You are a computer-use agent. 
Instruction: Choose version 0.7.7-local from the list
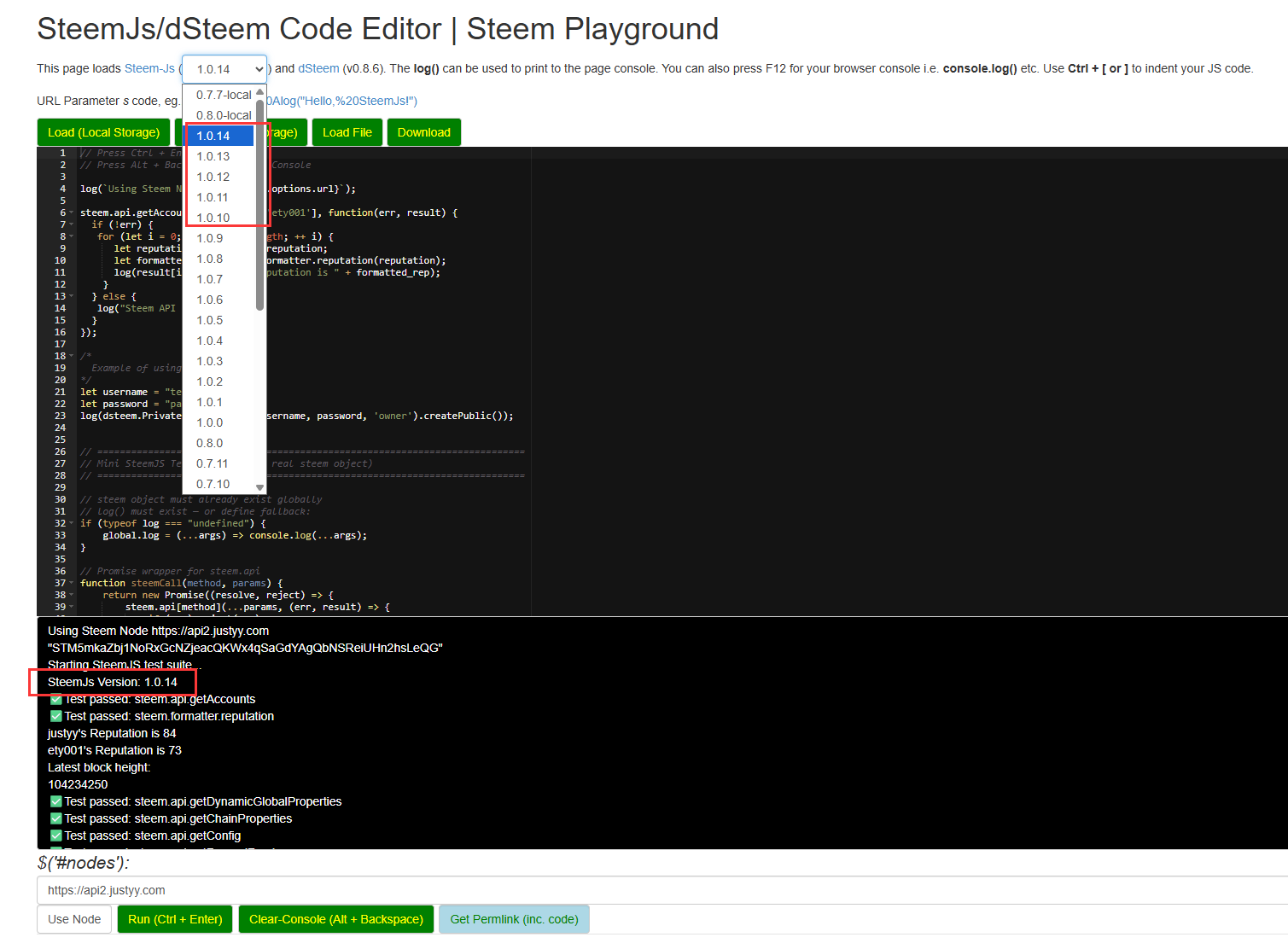pyautogui.click(x=219, y=95)
